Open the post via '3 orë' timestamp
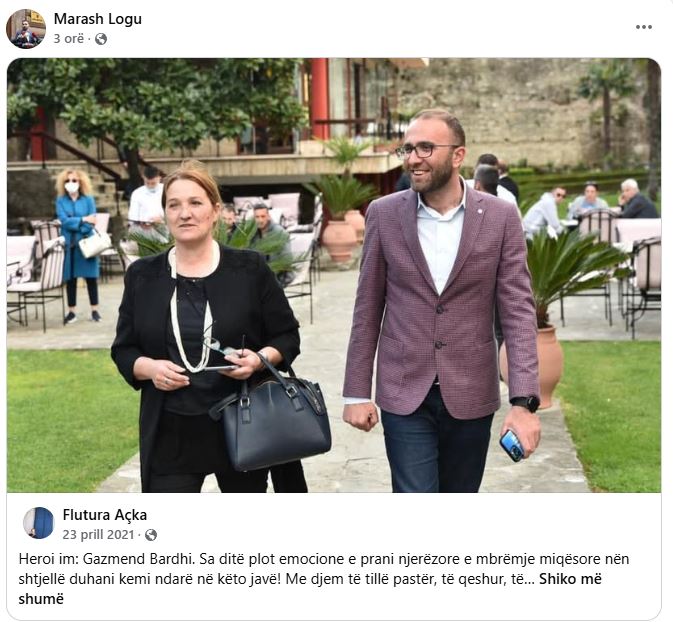Image resolution: width=673 pixels, height=622 pixels. 69,39
